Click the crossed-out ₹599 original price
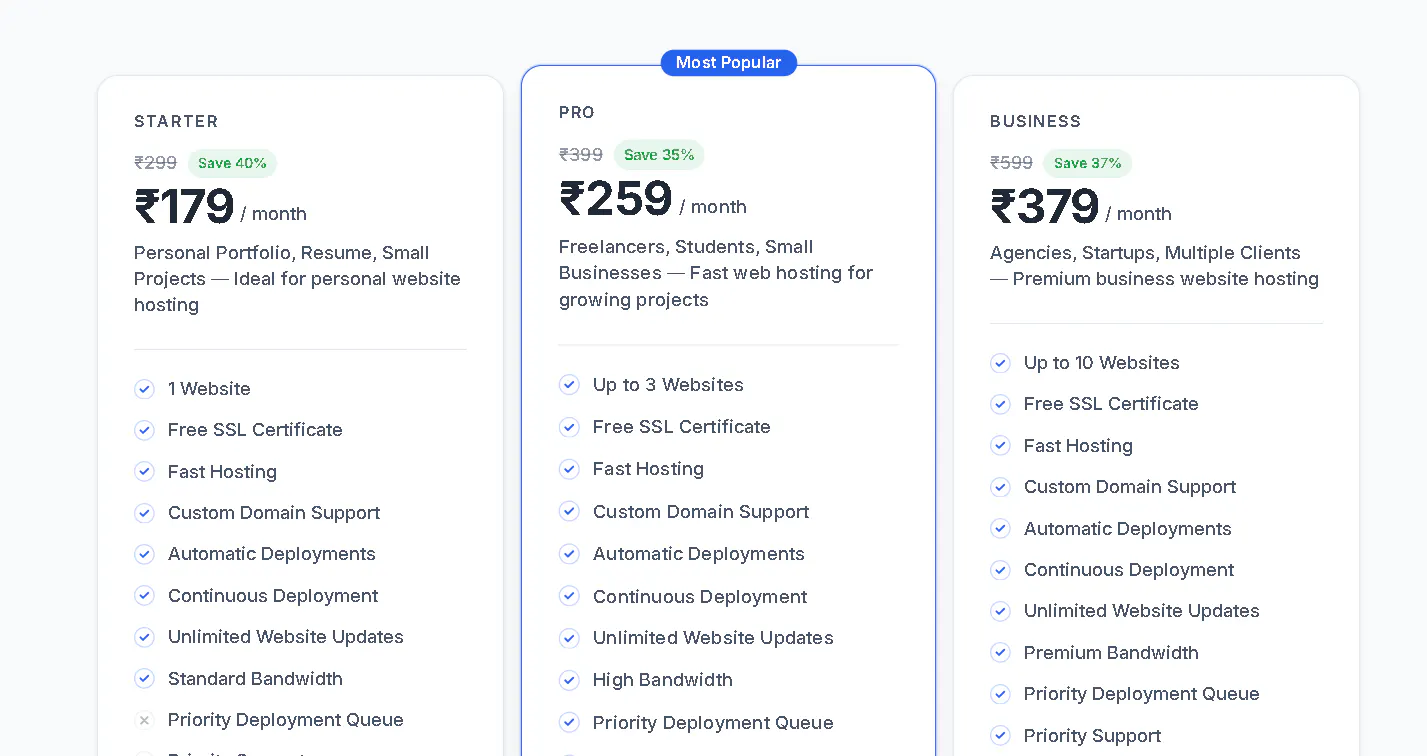The width and height of the screenshot is (1427, 756). click(1011, 163)
